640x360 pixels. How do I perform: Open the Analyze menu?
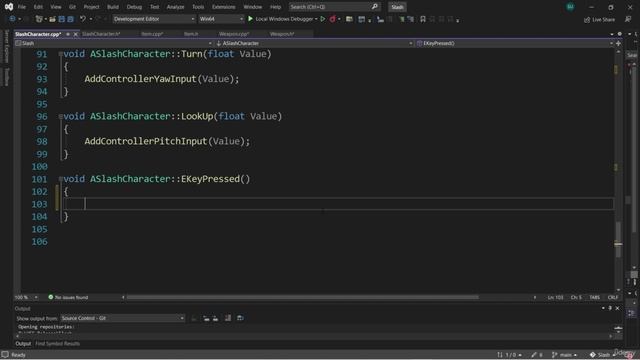tap(176, 7)
